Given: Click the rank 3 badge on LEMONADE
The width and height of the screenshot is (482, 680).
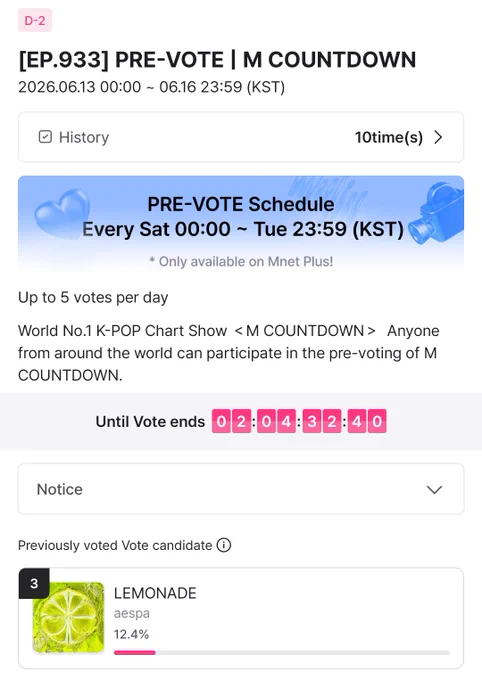Looking at the screenshot, I should point(34,583).
